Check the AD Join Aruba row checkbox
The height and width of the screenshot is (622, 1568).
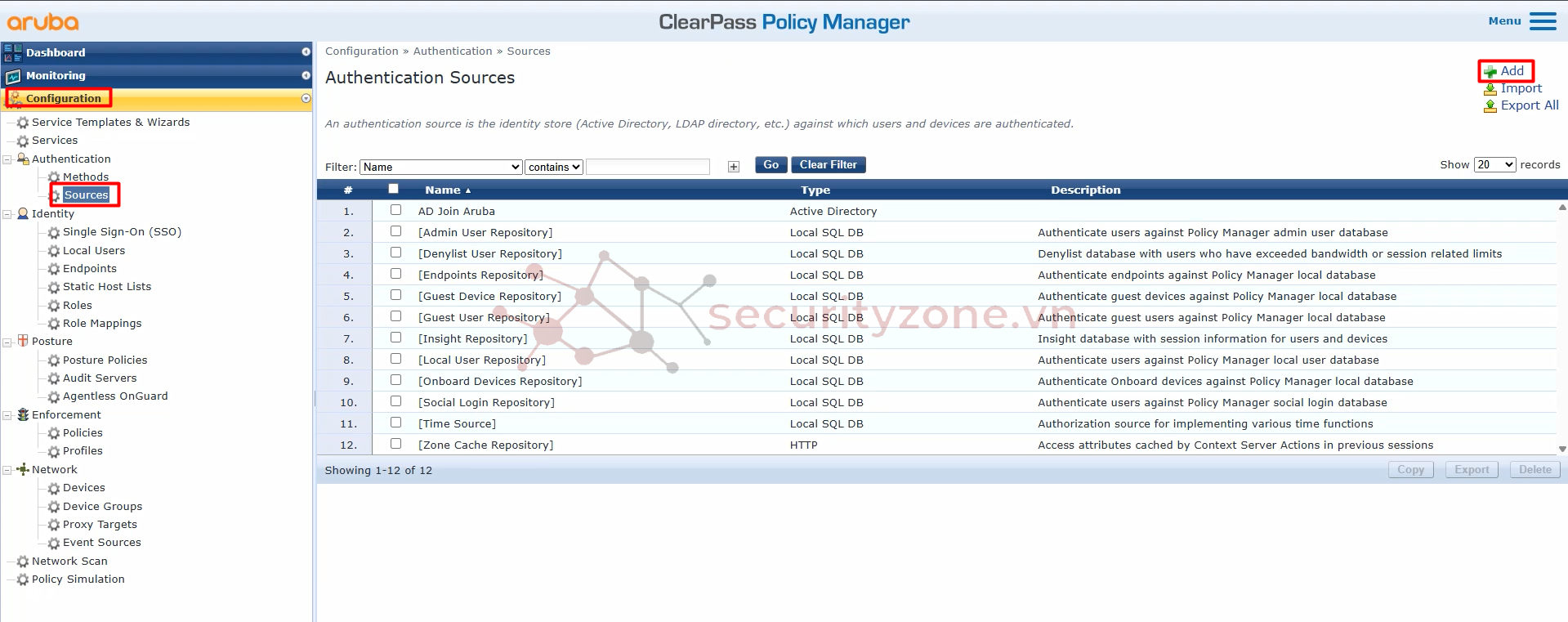[x=396, y=210]
